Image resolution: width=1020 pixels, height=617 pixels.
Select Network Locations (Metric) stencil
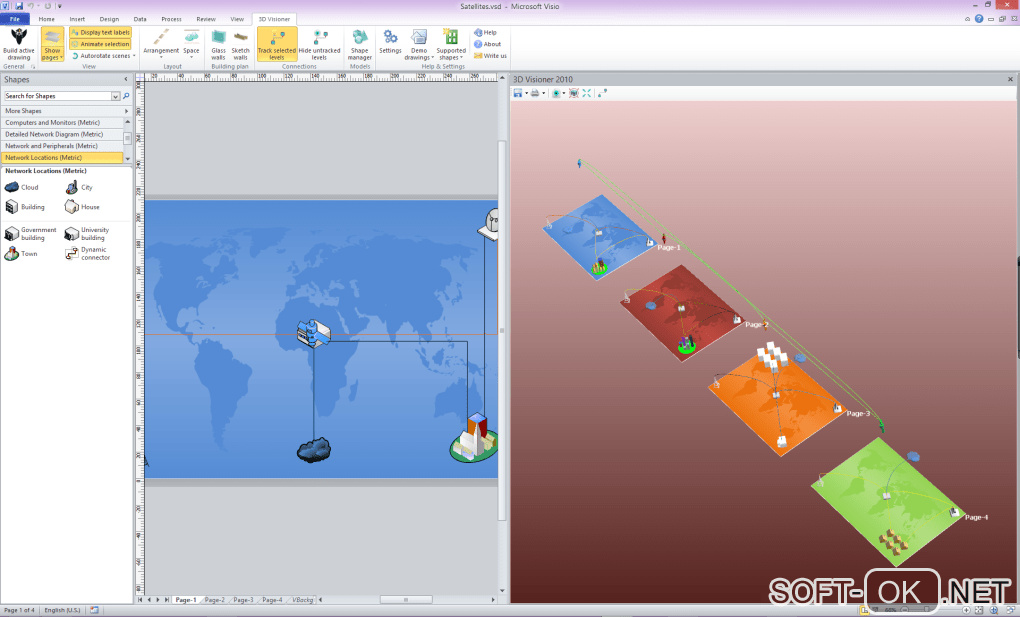click(x=62, y=158)
